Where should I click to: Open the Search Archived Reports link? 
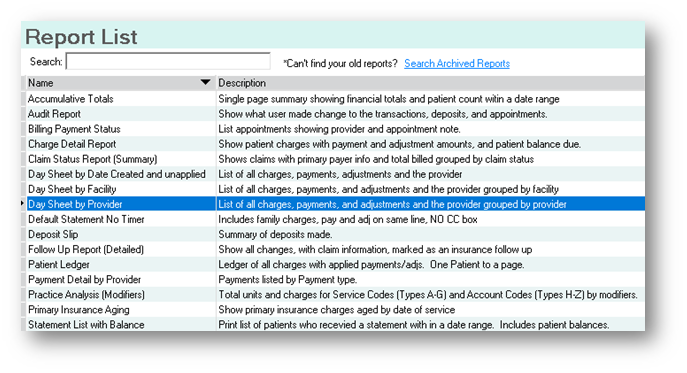[x=457, y=64]
